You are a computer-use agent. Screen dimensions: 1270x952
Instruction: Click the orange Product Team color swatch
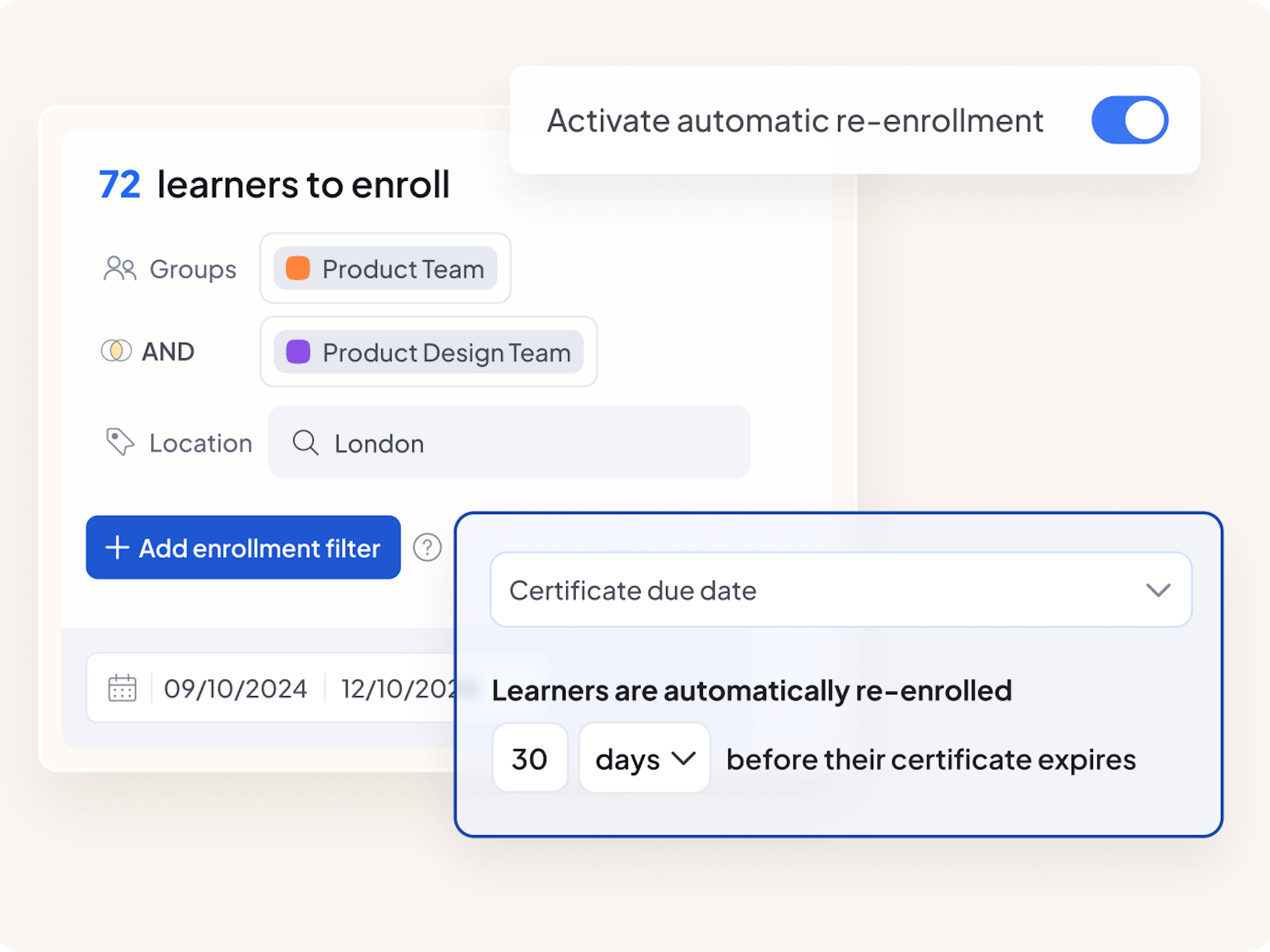[297, 268]
